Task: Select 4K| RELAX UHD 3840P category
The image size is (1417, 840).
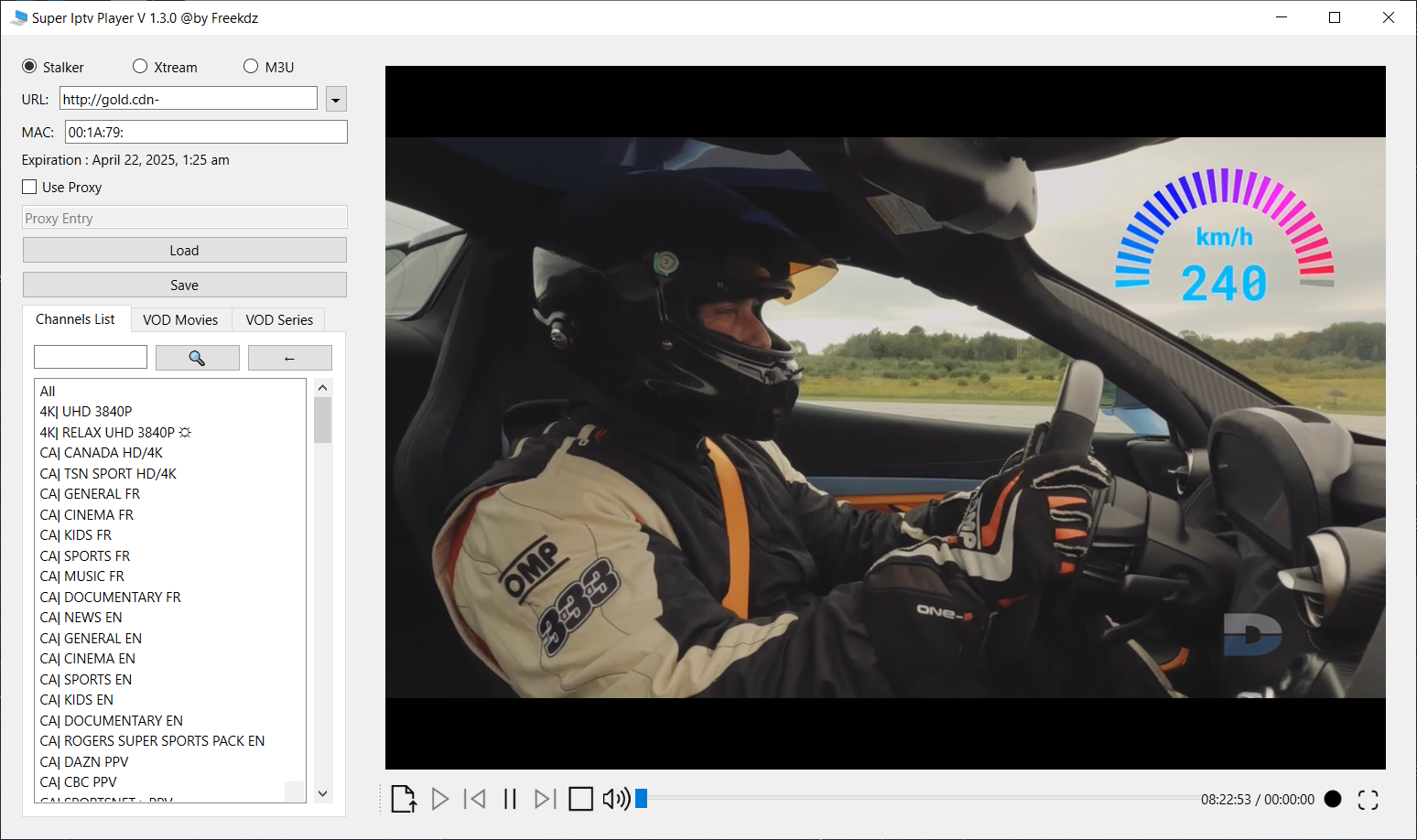Action: pyautogui.click(x=169, y=432)
